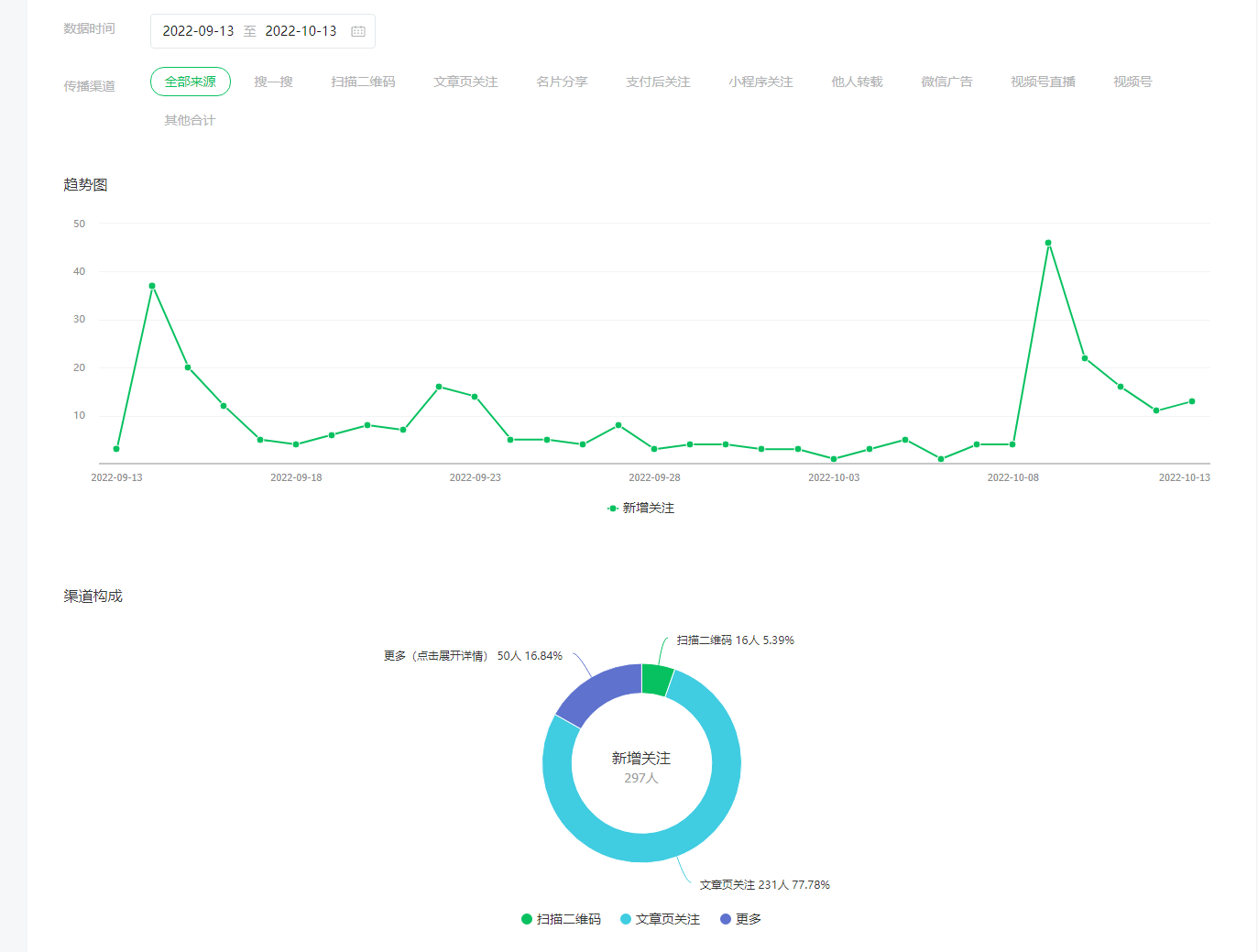Viewport: 1258px width, 952px height.
Task: Click the peak data point near 2022-10-09
Action: (1048, 243)
